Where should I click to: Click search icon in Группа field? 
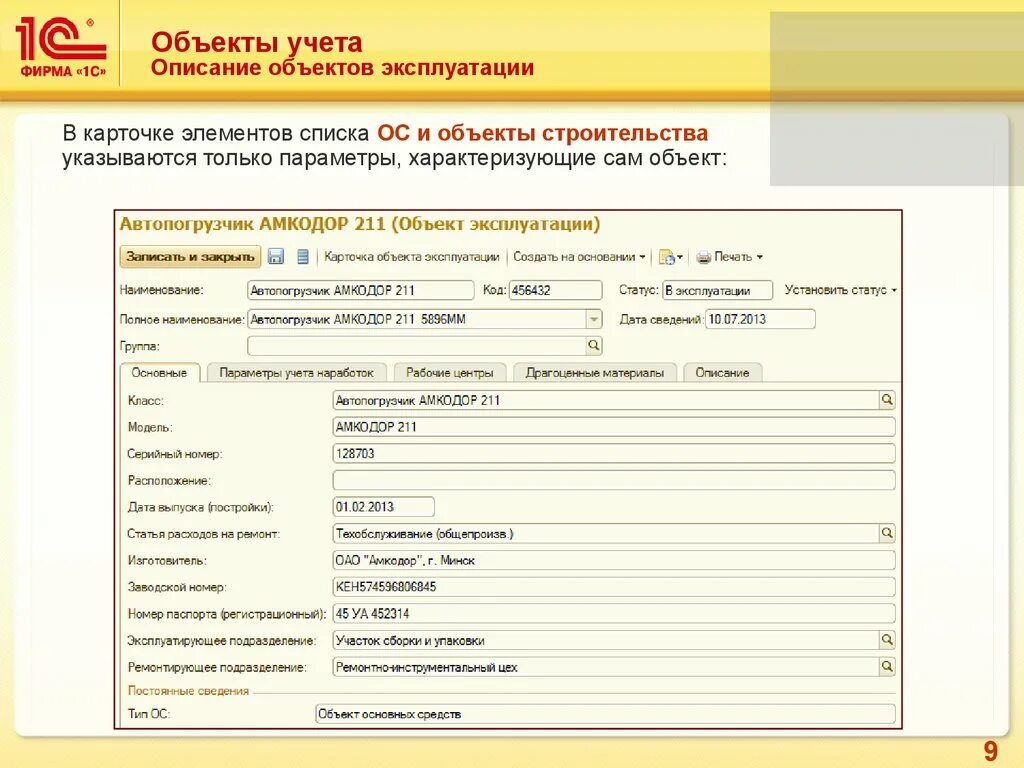(593, 345)
